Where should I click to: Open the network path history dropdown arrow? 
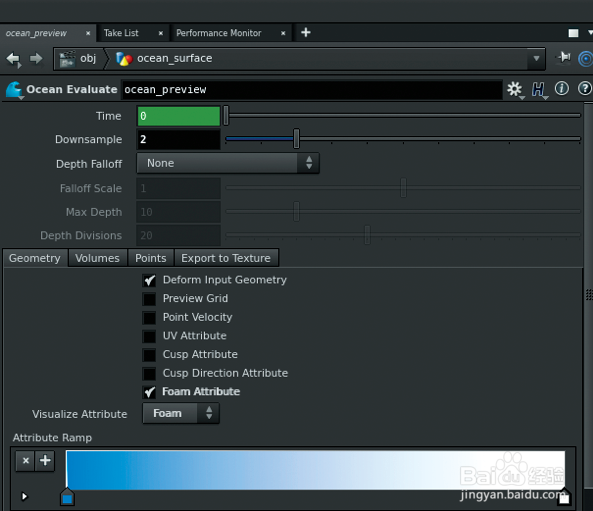tap(536, 59)
